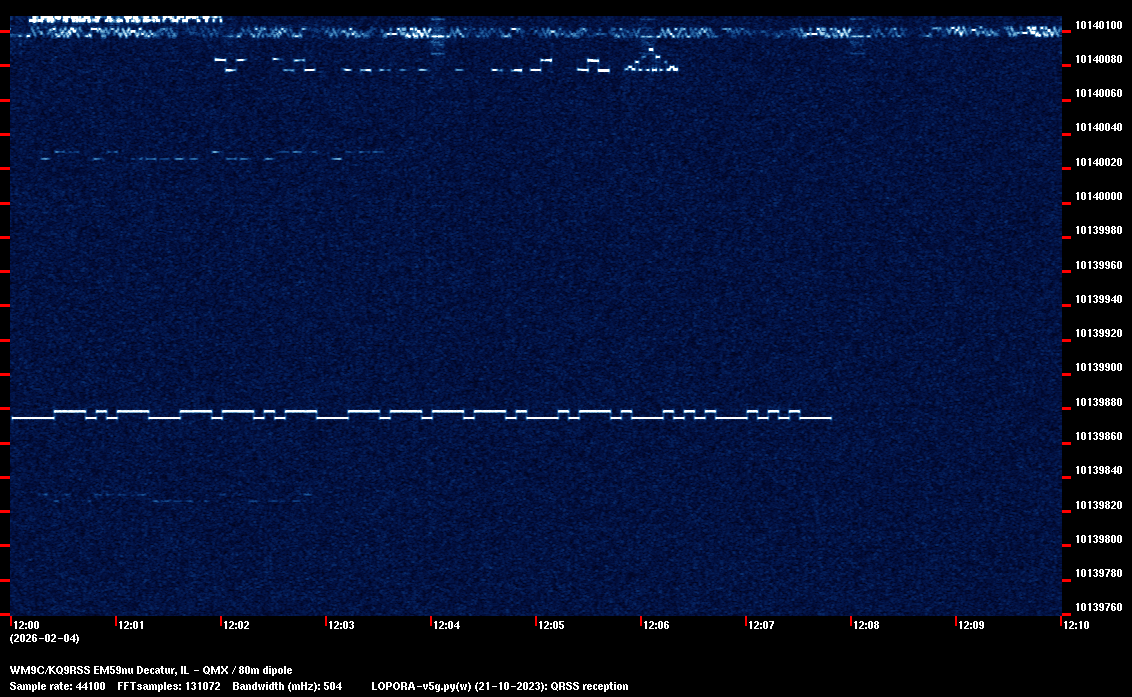Select the 10139880 frequency scale label
The image size is (1132, 697).
click(1099, 402)
